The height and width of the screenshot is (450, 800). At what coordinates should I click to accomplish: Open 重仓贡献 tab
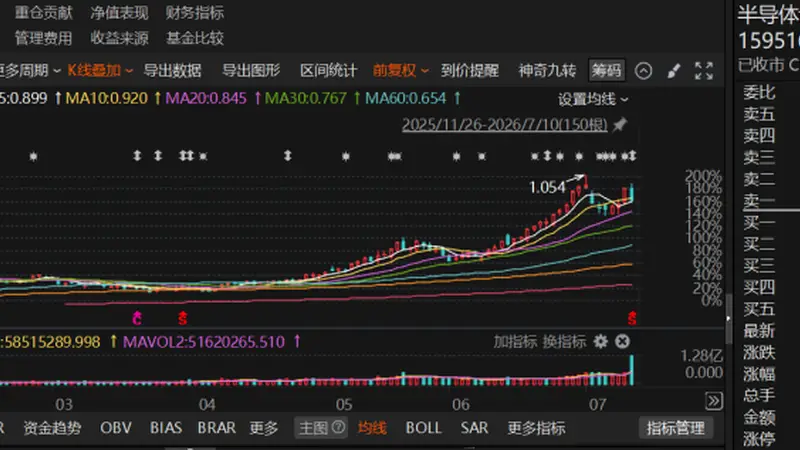44,13
